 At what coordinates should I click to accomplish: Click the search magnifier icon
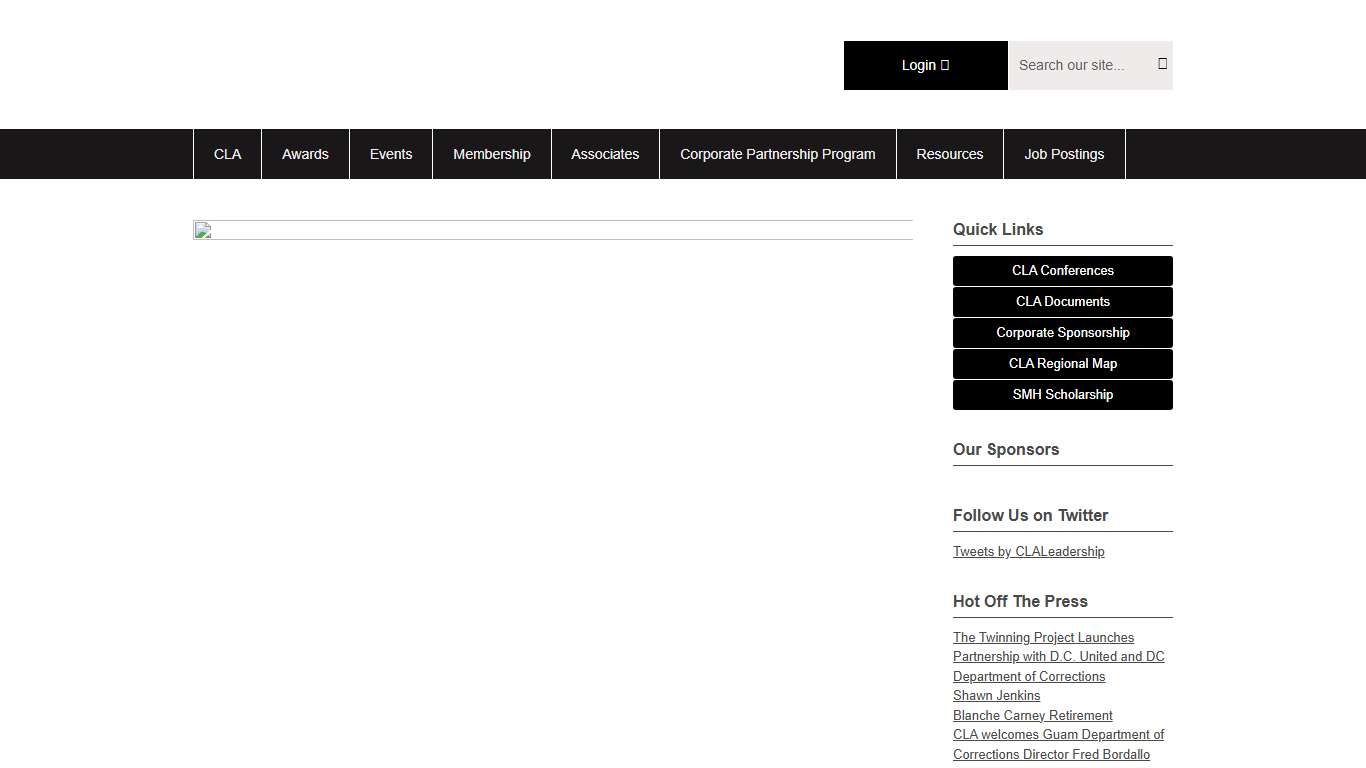tap(1162, 64)
